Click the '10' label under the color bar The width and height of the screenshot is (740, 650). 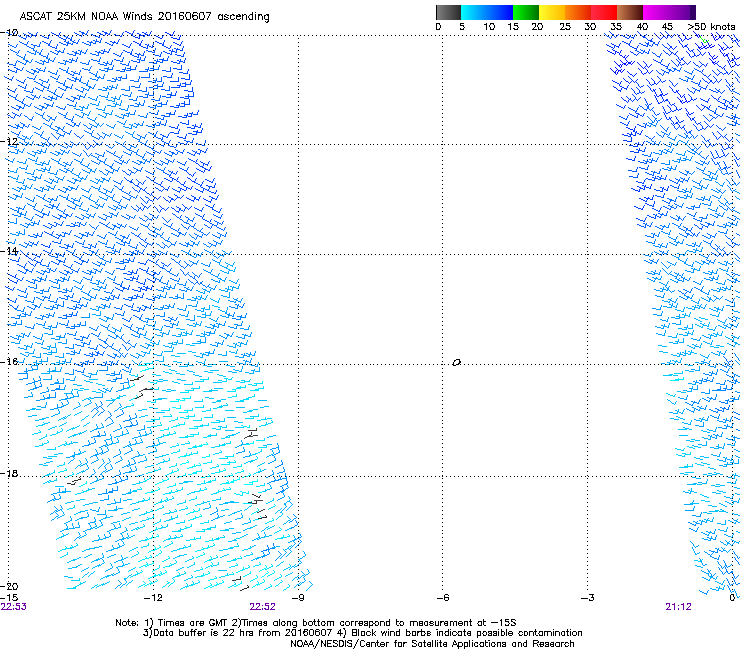click(x=489, y=27)
